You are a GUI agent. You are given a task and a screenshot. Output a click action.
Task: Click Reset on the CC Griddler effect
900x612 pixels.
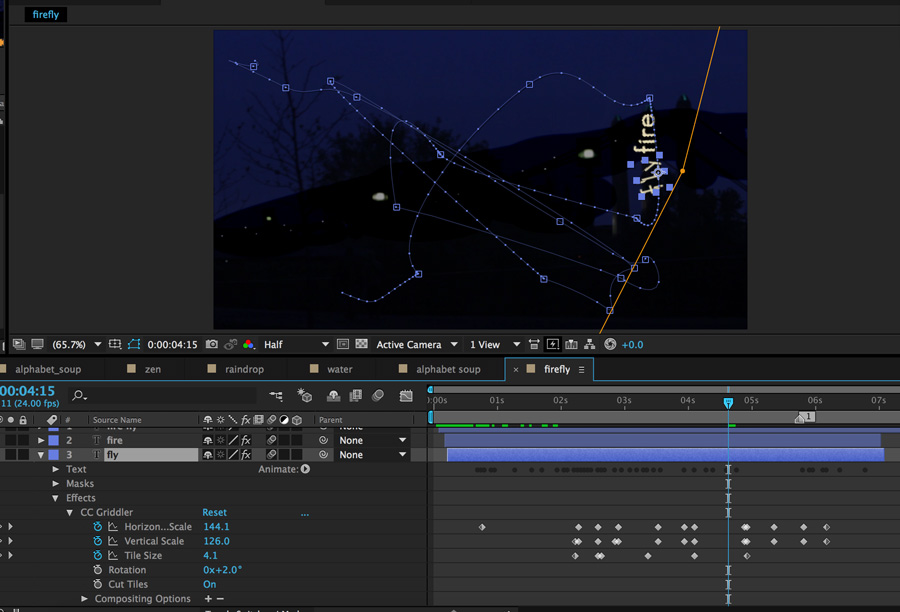tap(213, 512)
